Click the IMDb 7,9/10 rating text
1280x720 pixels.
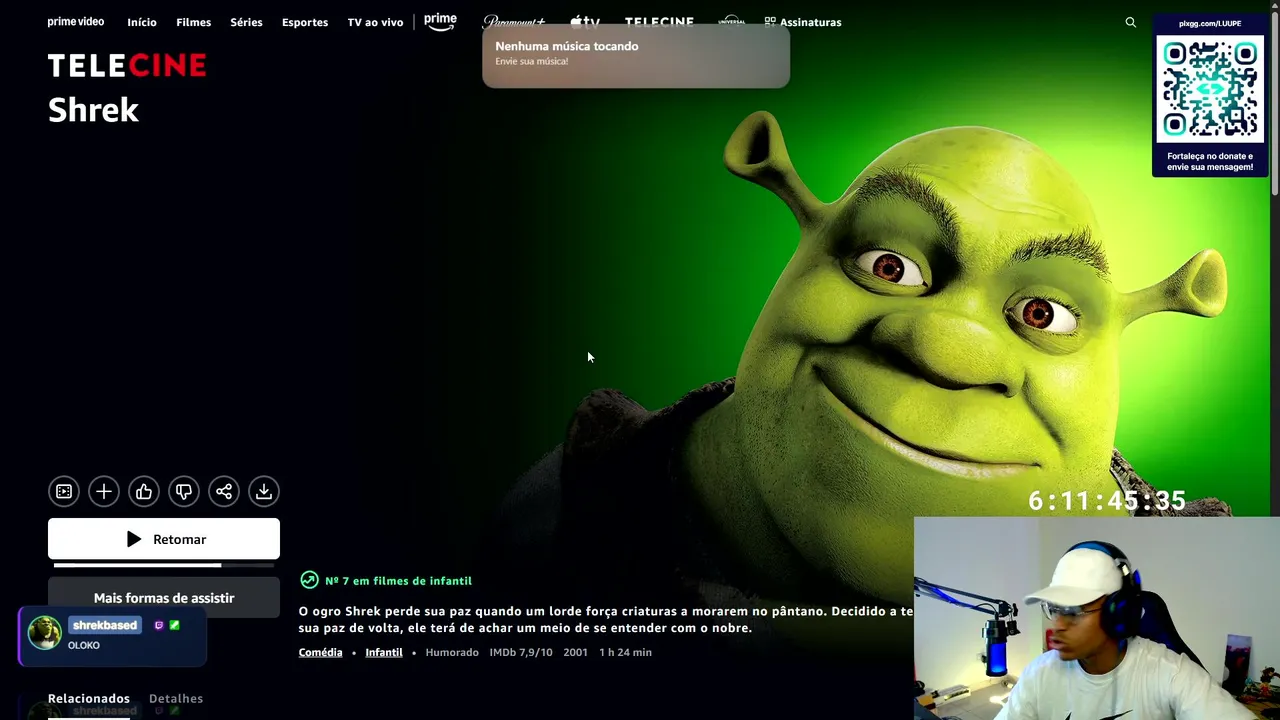point(521,652)
